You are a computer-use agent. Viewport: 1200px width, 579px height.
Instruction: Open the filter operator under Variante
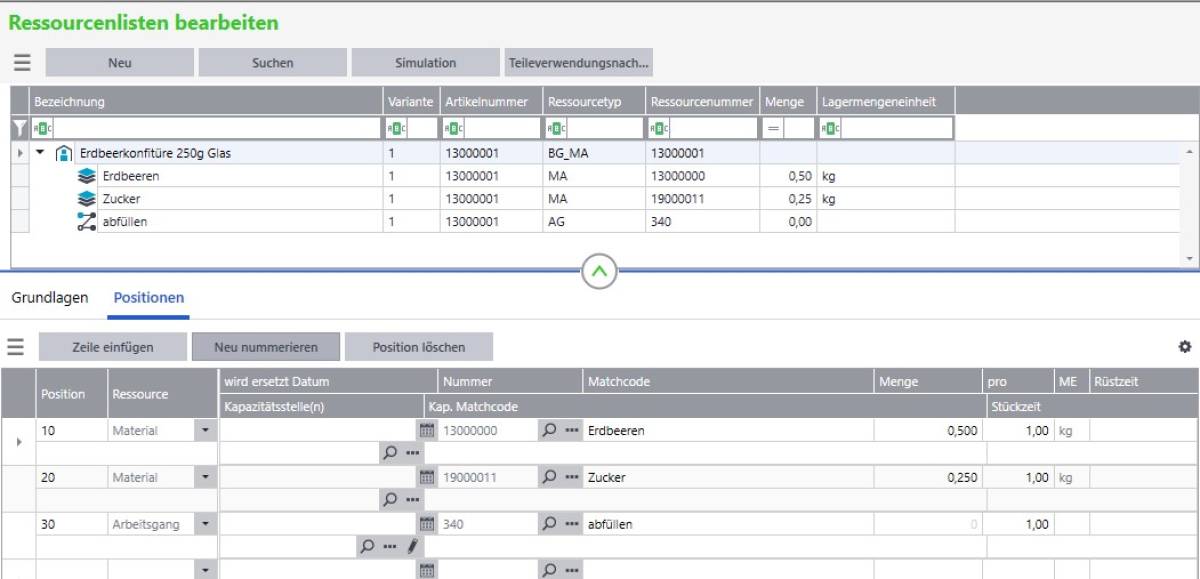396,128
